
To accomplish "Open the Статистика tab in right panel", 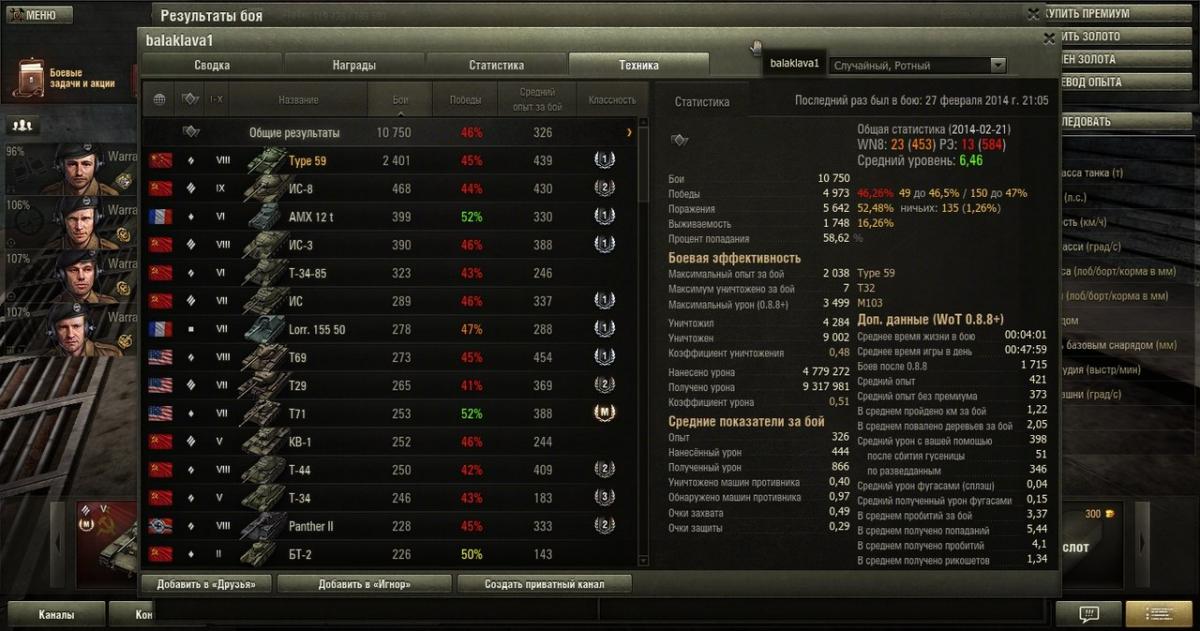I will 702,102.
